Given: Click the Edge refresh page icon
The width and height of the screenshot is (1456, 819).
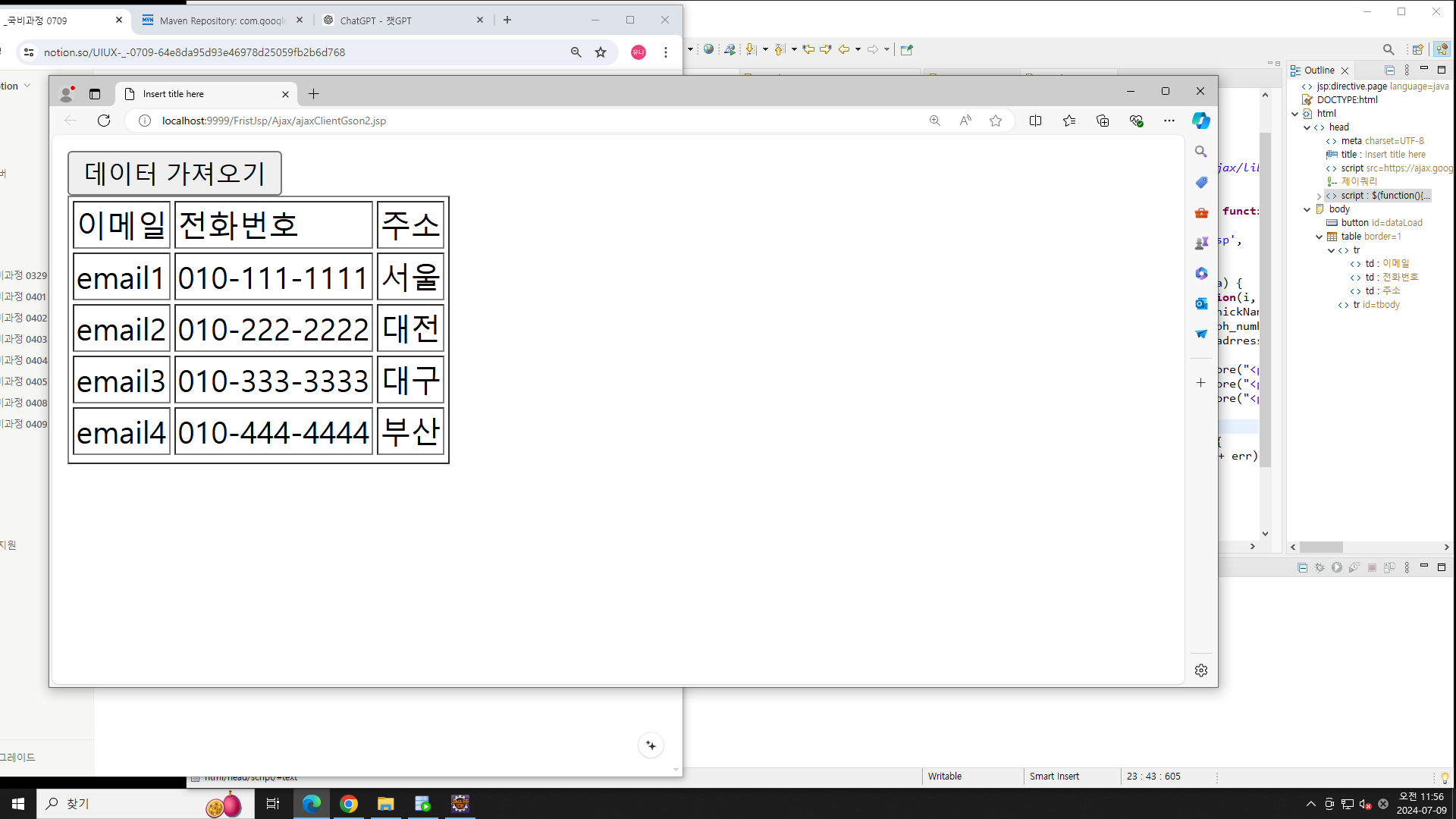Looking at the screenshot, I should pos(104,121).
